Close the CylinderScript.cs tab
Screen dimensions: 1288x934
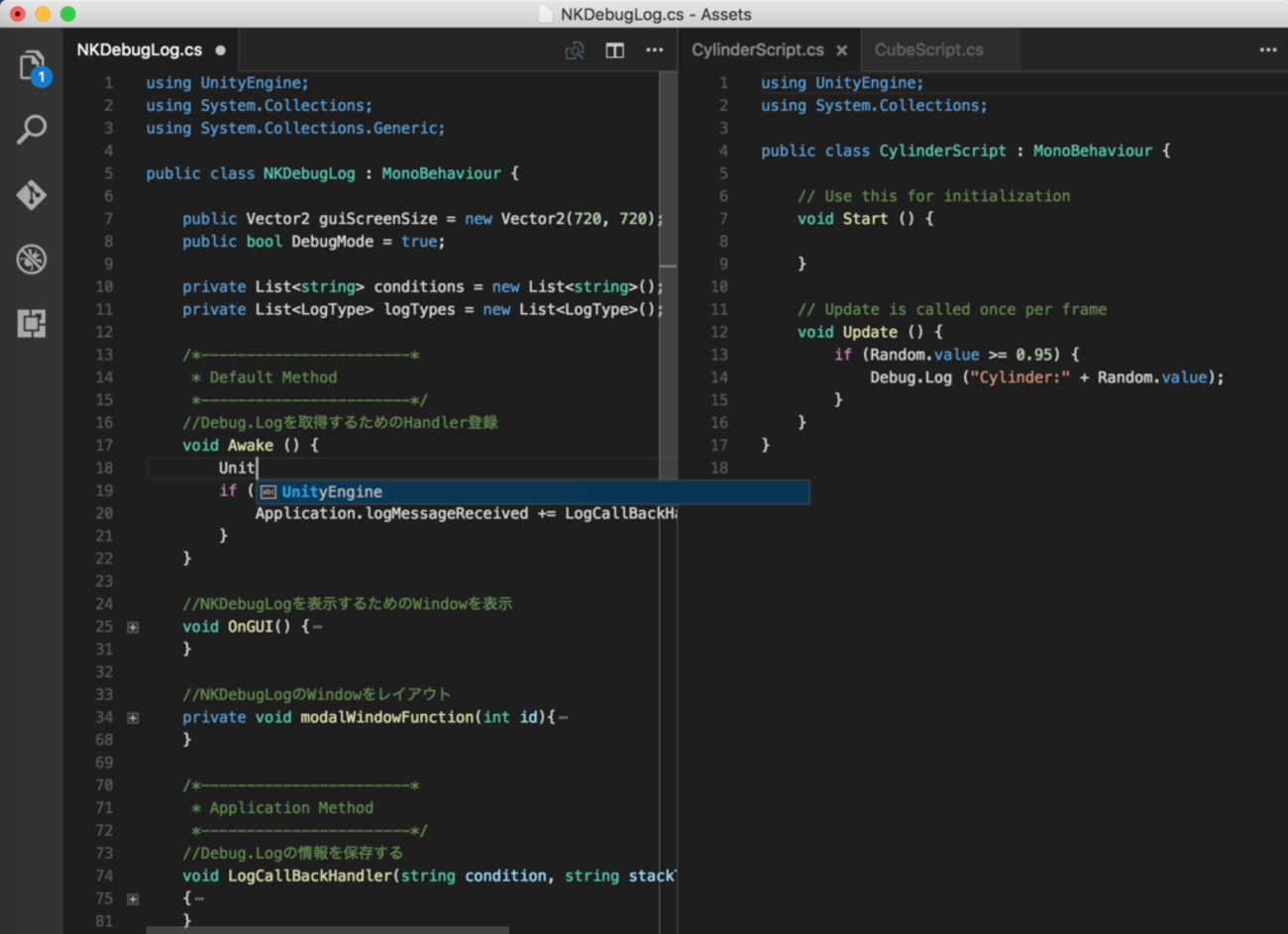[841, 51]
